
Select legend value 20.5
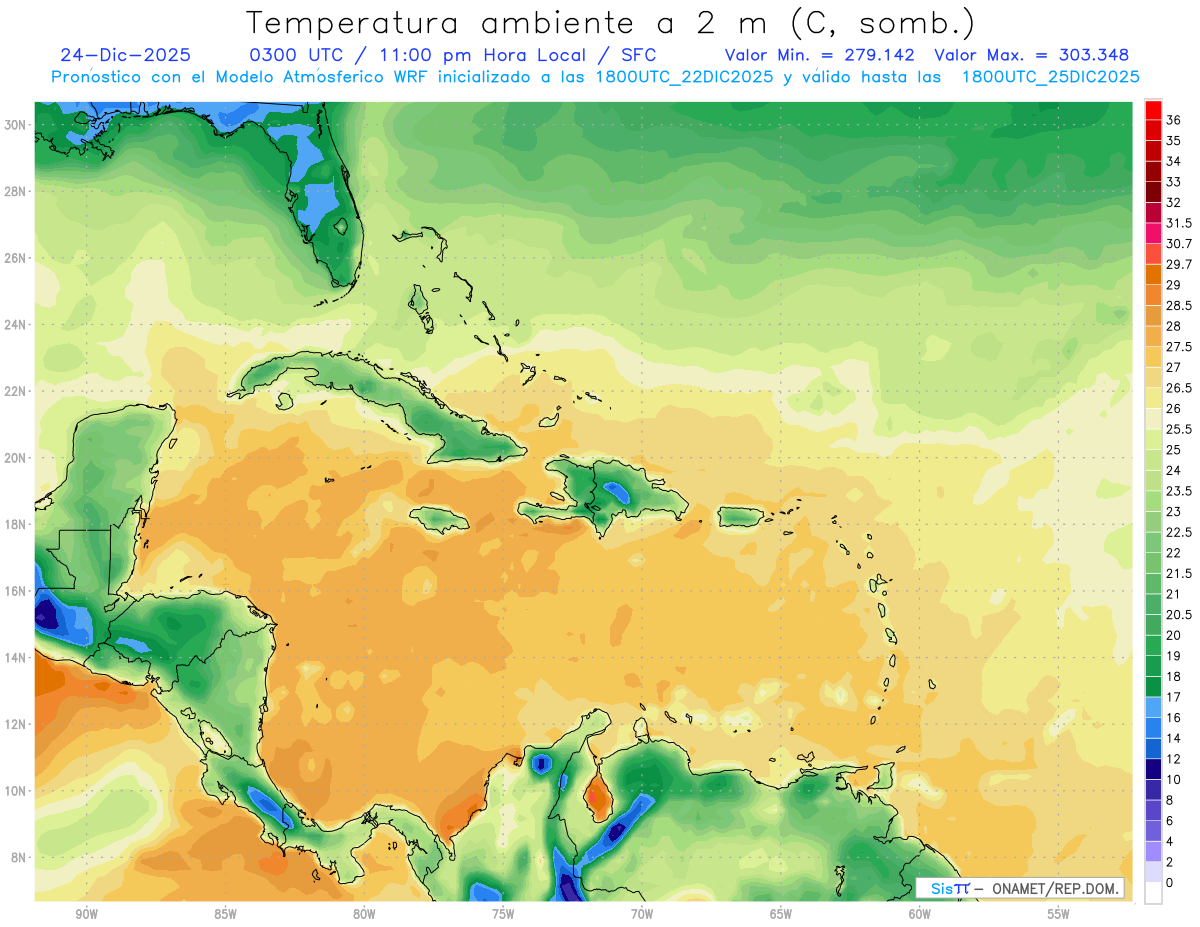[x=1179, y=615]
